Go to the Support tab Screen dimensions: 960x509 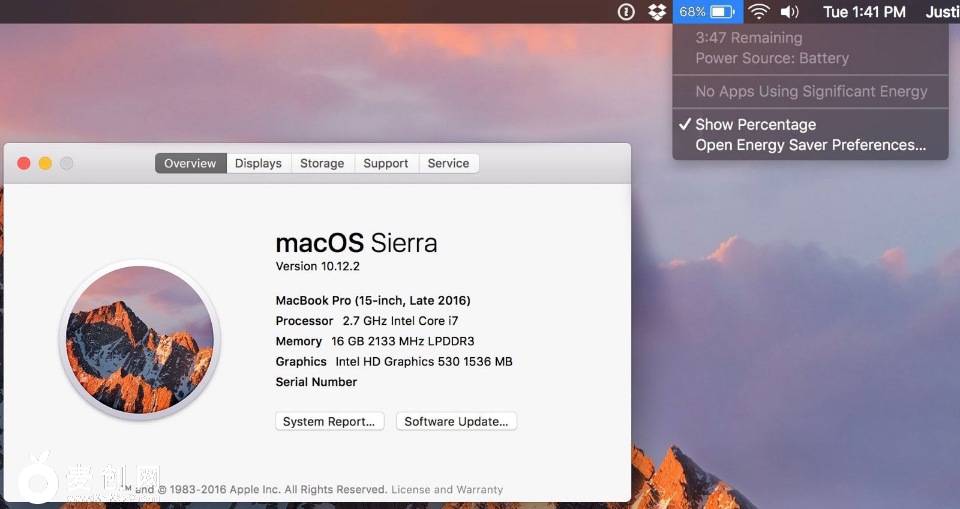386,163
